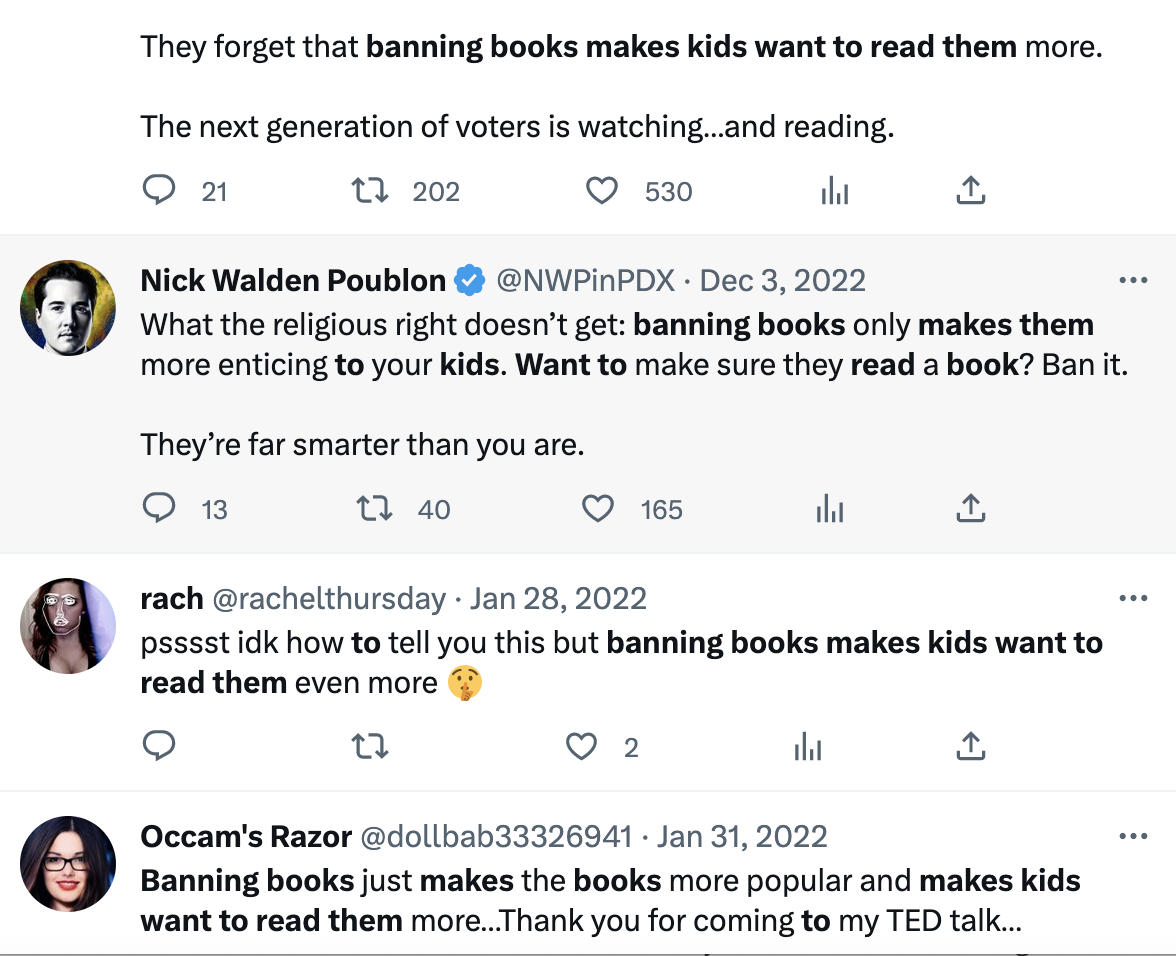Open more options on Occam's Razor tweet

tap(1133, 836)
